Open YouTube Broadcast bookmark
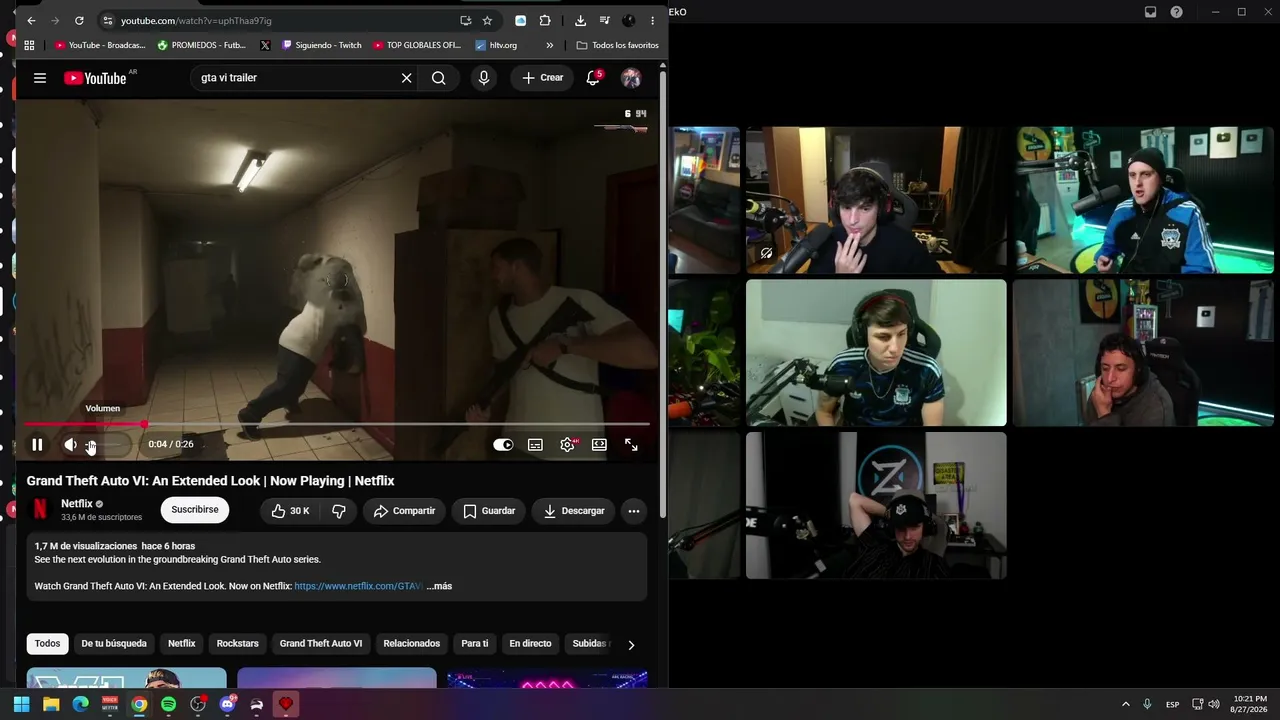This screenshot has width=1280, height=720. click(x=100, y=45)
